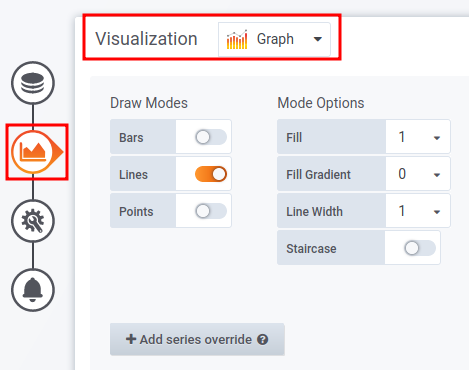This screenshot has height=374, width=469.
Task: Open the Fill Gradient dropdown
Action: pyautogui.click(x=418, y=174)
